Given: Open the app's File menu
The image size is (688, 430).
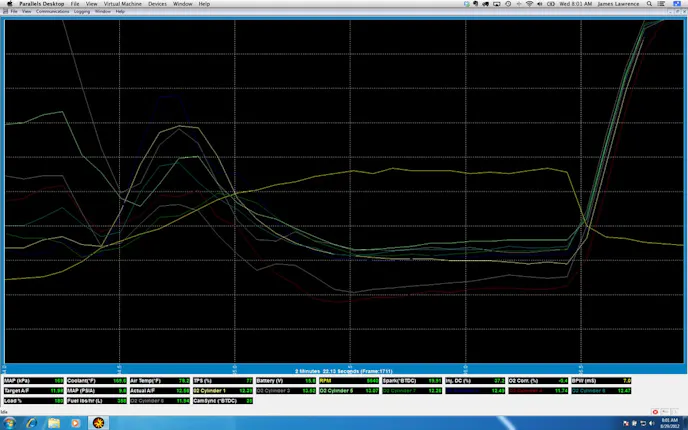Looking at the screenshot, I should point(13,12).
